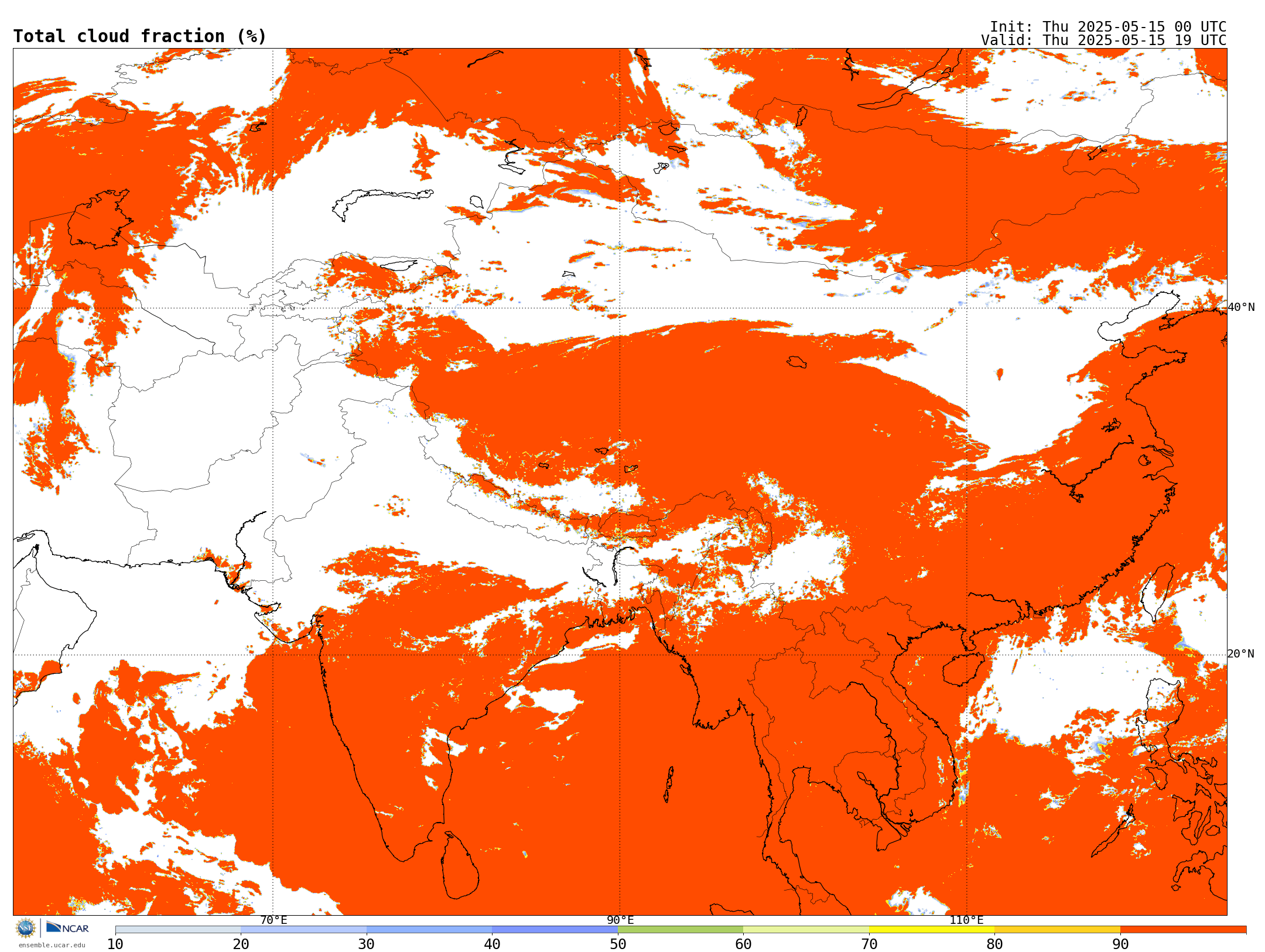Click Sri Lanka island on the map
The image size is (1265, 952).
[x=460, y=867]
